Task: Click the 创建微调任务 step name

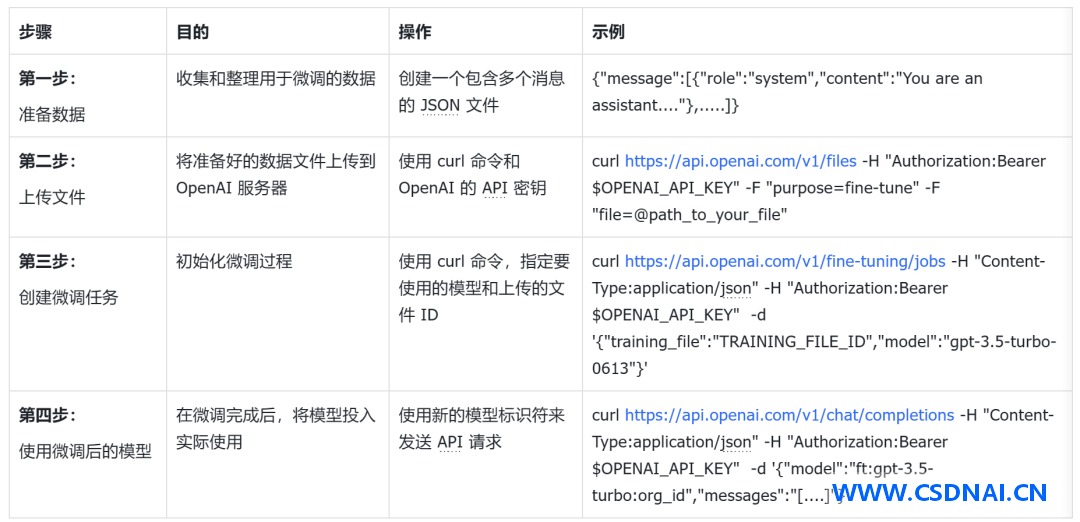Action: [68, 298]
